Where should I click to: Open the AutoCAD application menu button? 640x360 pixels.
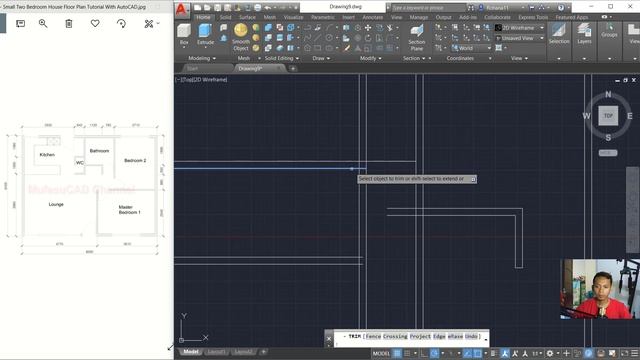point(181,9)
